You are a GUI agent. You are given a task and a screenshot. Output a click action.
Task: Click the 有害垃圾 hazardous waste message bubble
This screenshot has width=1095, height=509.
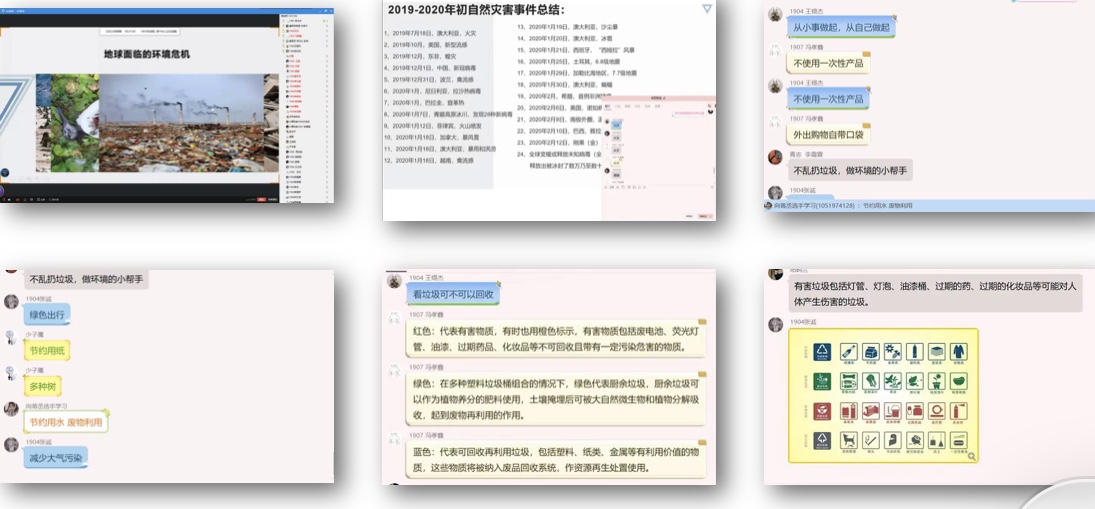pyautogui.click(x=921, y=293)
